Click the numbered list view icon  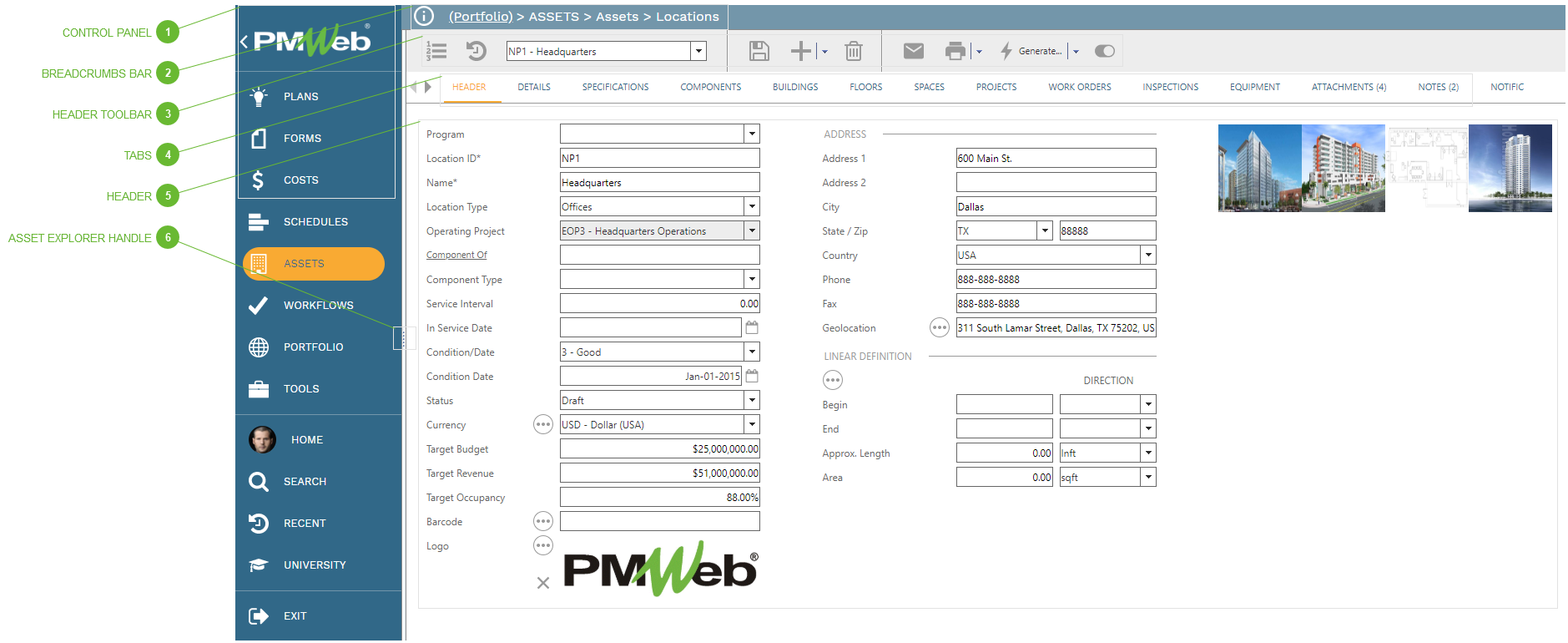click(x=436, y=51)
